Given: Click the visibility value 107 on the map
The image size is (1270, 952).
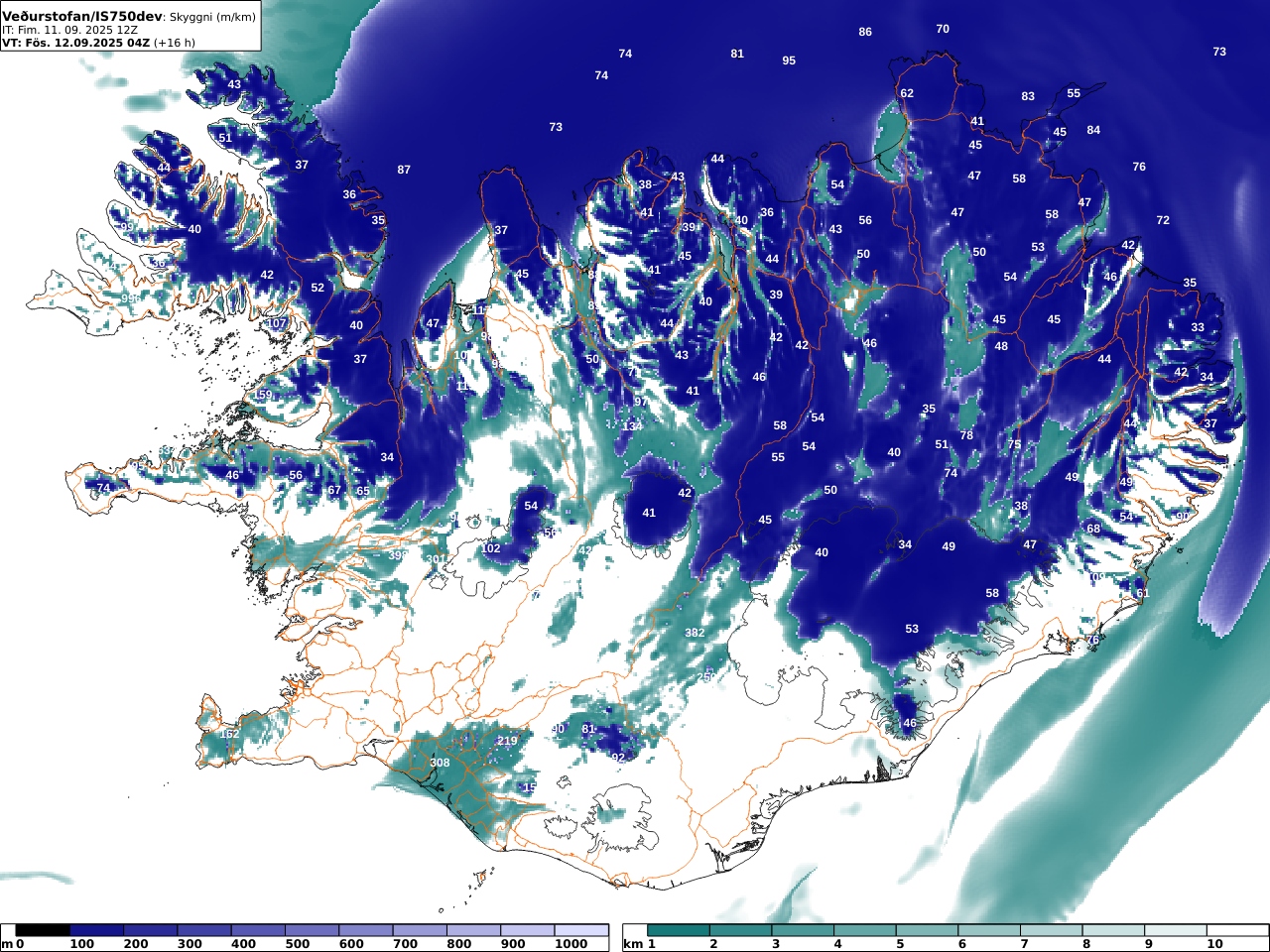Looking at the screenshot, I should coord(277,324).
